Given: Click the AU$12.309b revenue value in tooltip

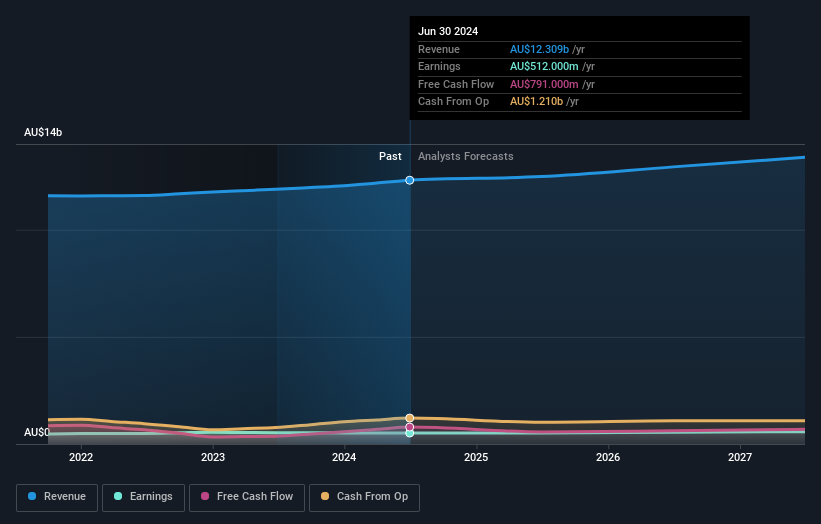Looking at the screenshot, I should (x=539, y=49).
